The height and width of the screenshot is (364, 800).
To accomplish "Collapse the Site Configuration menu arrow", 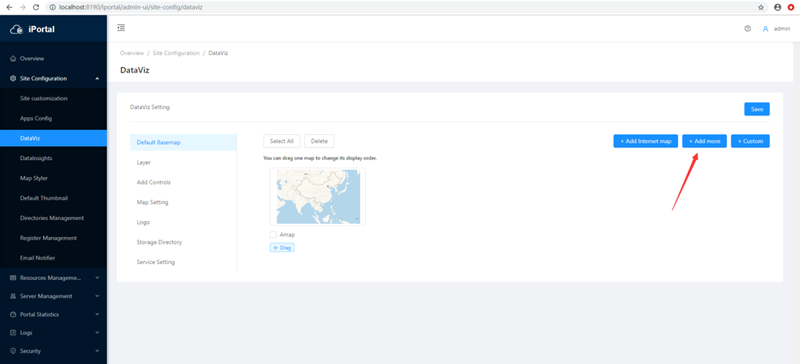I will (x=97, y=79).
